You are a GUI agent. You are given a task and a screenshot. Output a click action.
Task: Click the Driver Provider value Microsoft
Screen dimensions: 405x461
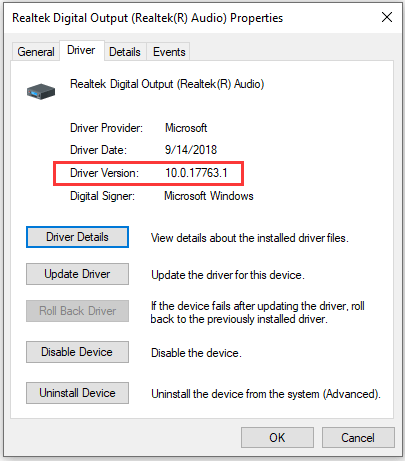[186, 128]
